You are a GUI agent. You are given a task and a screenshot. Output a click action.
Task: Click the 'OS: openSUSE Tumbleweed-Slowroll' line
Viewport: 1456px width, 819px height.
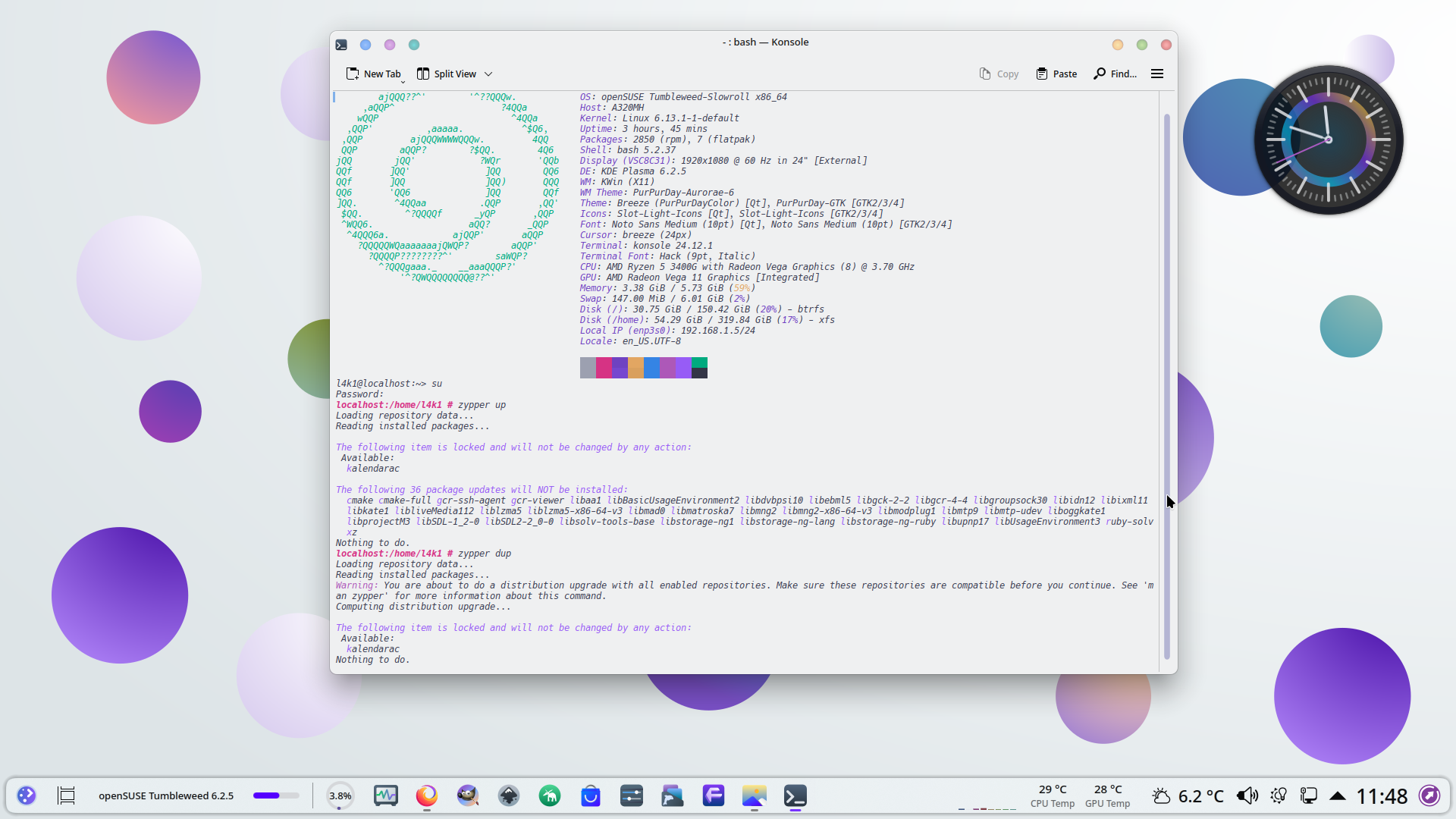683,97
